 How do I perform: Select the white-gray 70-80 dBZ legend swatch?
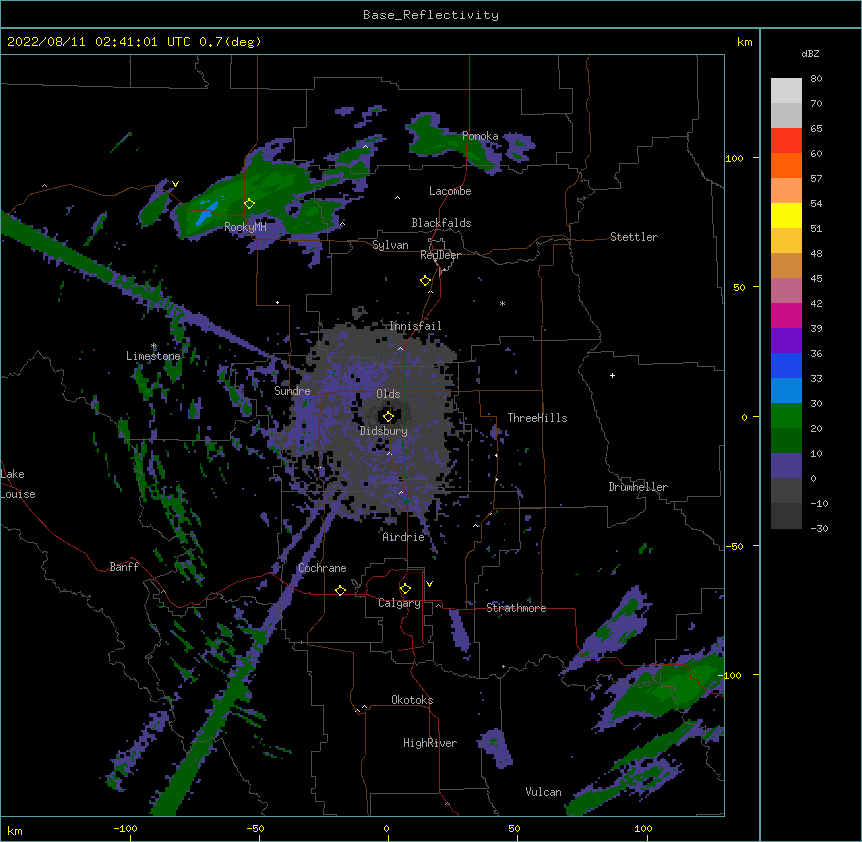pos(786,91)
